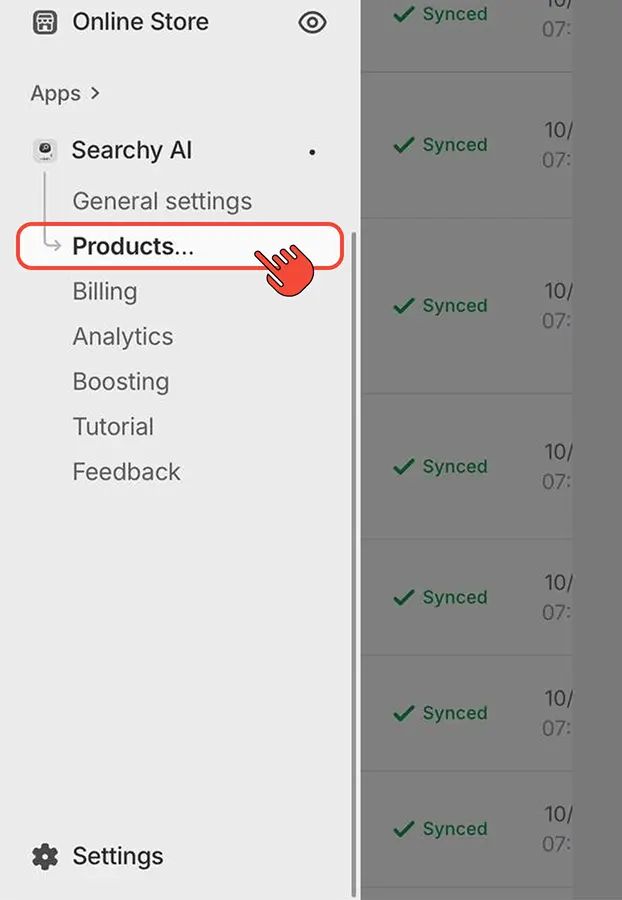
Task: Navigate to Boosting
Action: coord(121,382)
